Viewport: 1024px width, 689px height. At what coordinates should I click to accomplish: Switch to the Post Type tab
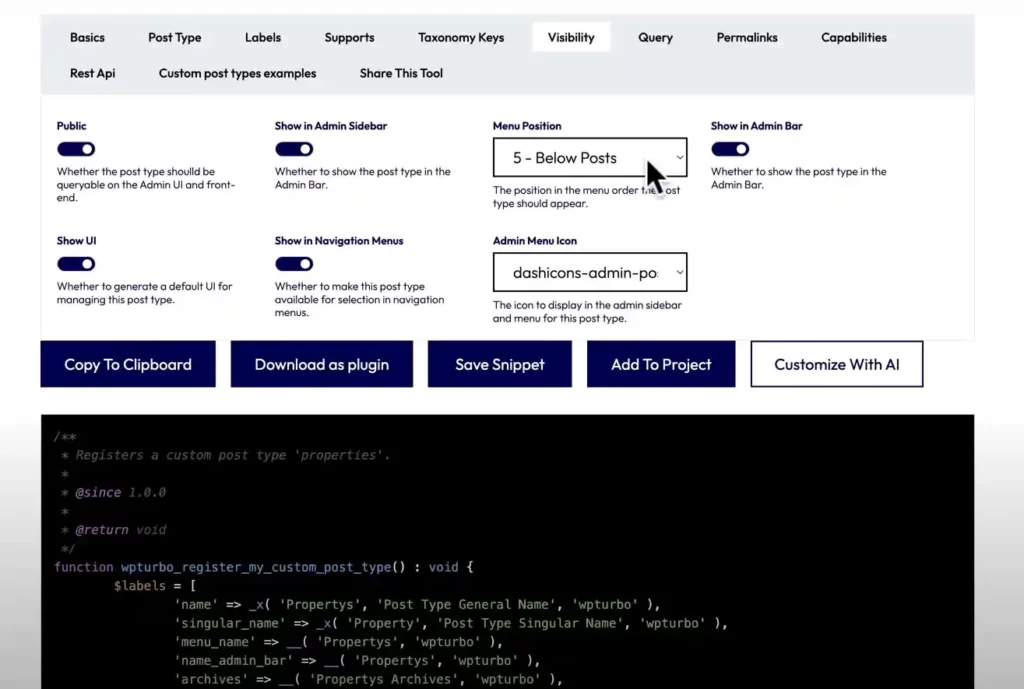click(x=174, y=37)
